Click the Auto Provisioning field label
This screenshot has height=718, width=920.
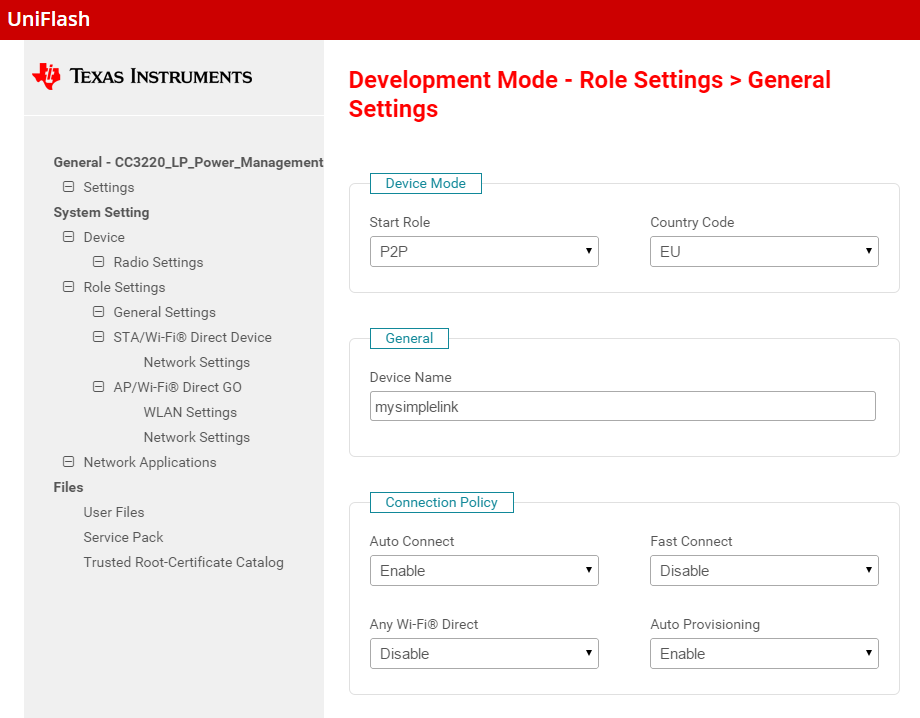(x=705, y=624)
